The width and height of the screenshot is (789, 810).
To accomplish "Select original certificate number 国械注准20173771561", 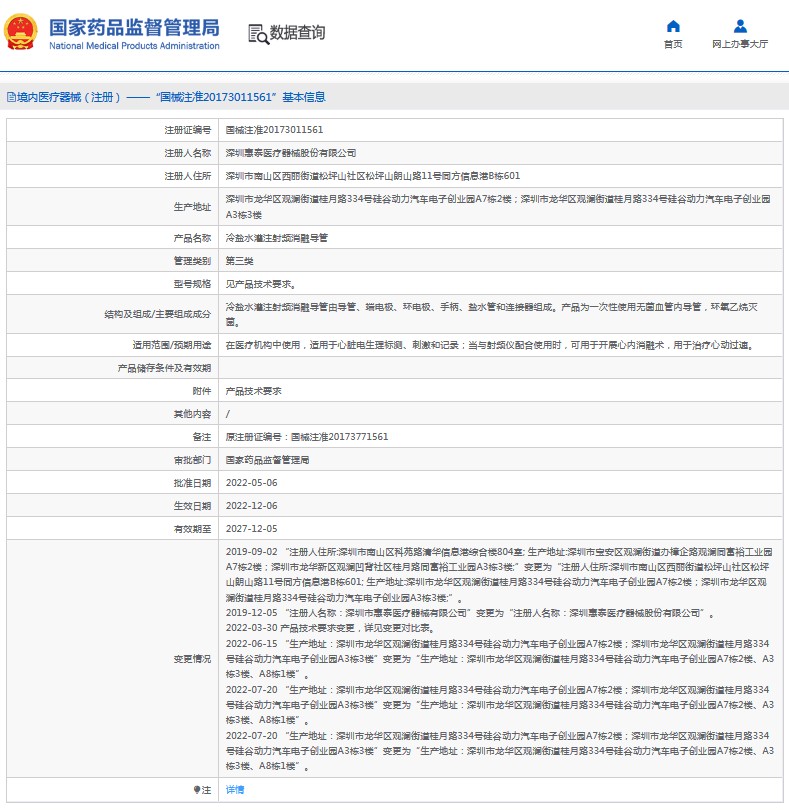I will click(339, 437).
